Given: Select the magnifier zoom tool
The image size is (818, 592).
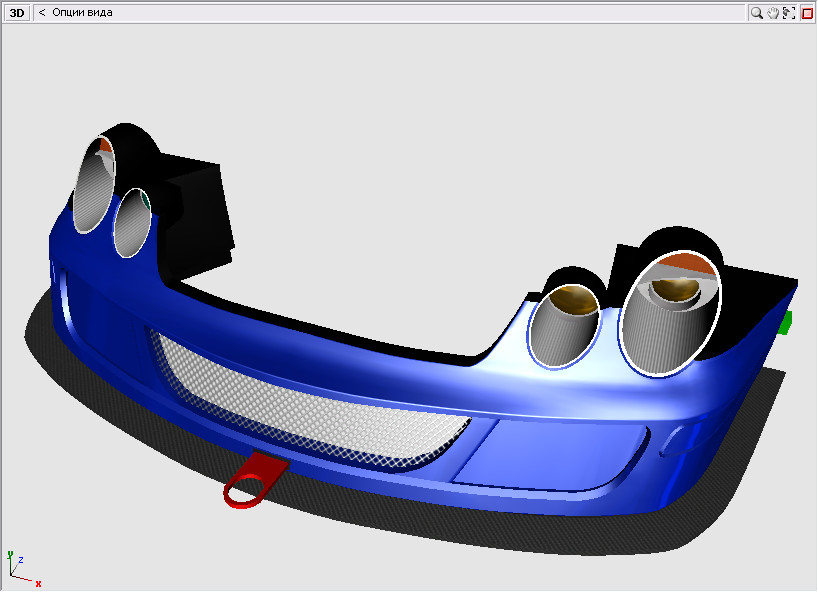Looking at the screenshot, I should (756, 13).
